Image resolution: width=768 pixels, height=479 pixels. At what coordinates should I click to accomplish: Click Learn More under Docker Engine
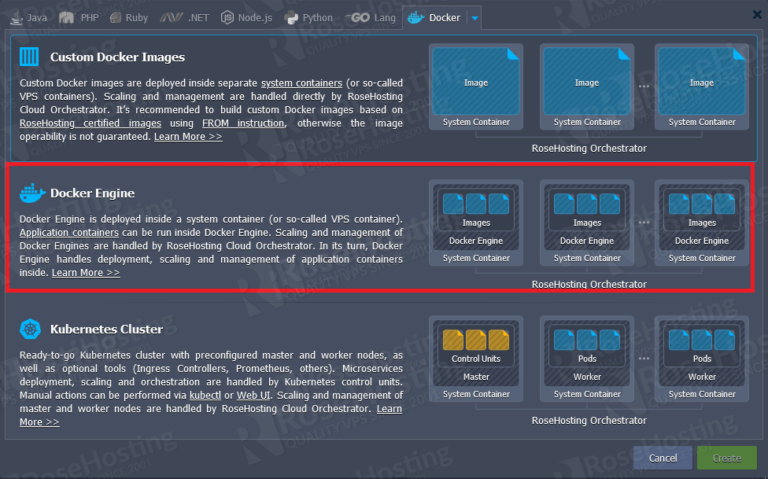click(86, 272)
